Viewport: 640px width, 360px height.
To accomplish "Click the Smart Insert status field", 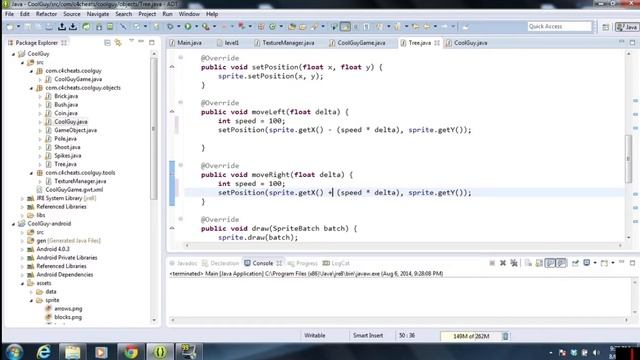I will (x=368, y=336).
